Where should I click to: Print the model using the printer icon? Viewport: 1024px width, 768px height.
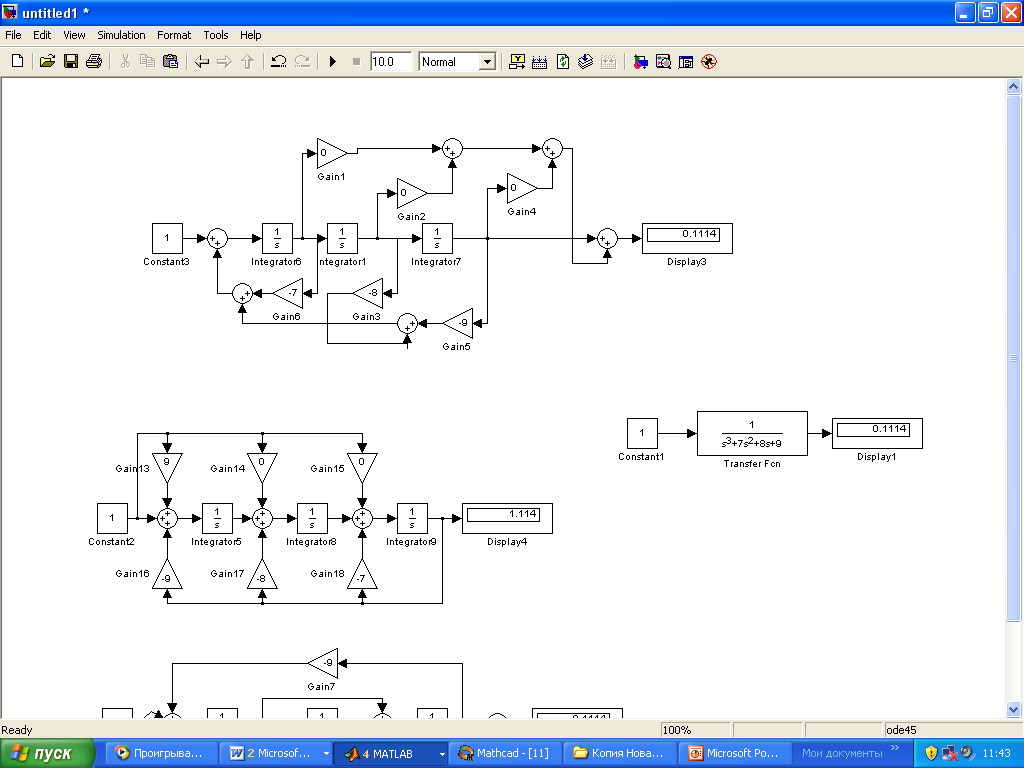[x=93, y=61]
